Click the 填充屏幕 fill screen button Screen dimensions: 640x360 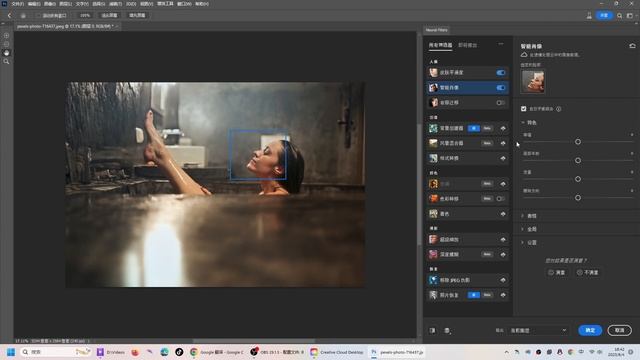[137, 16]
